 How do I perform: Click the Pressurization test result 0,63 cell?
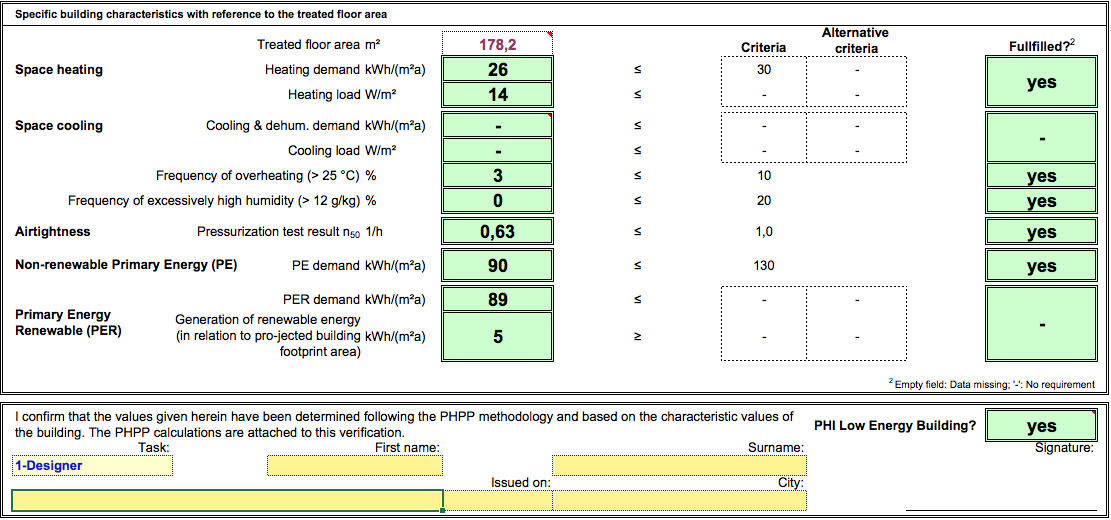click(x=497, y=232)
